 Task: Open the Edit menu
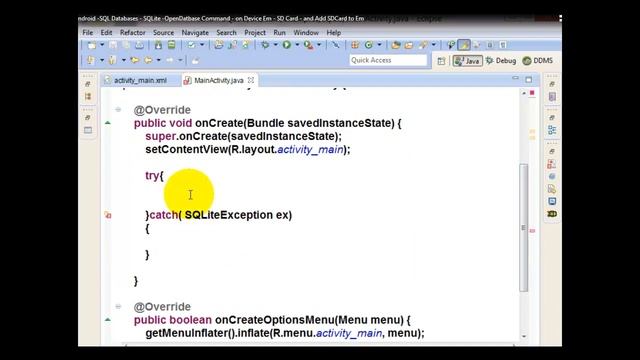[x=106, y=32]
